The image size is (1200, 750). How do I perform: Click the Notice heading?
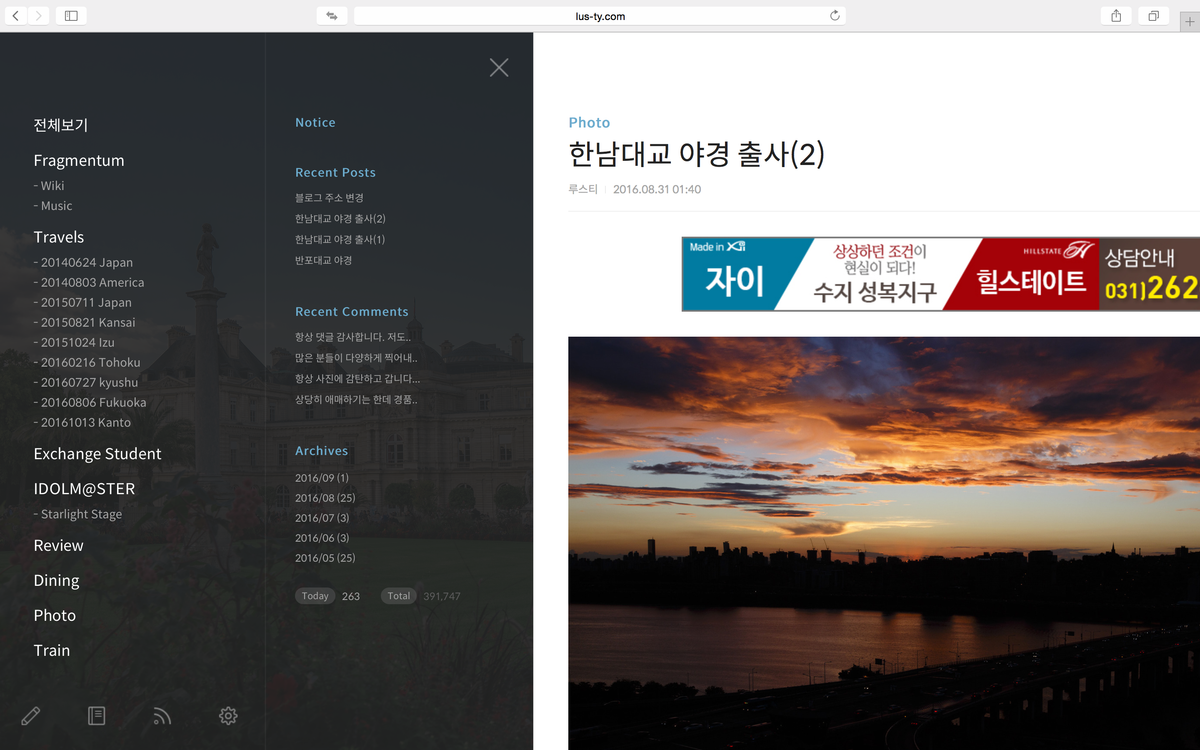(315, 123)
